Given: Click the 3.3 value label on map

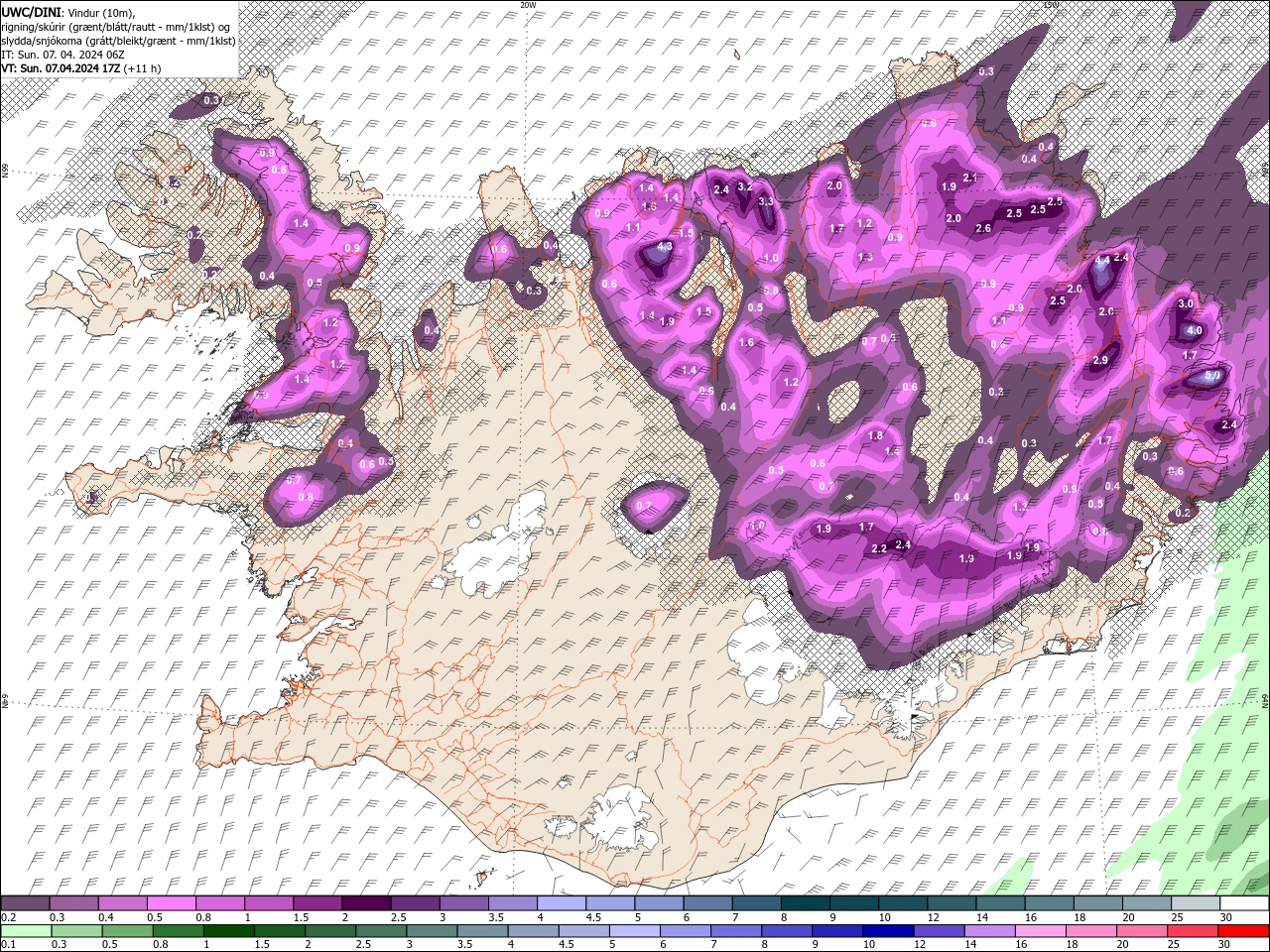Looking at the screenshot, I should (x=766, y=201).
